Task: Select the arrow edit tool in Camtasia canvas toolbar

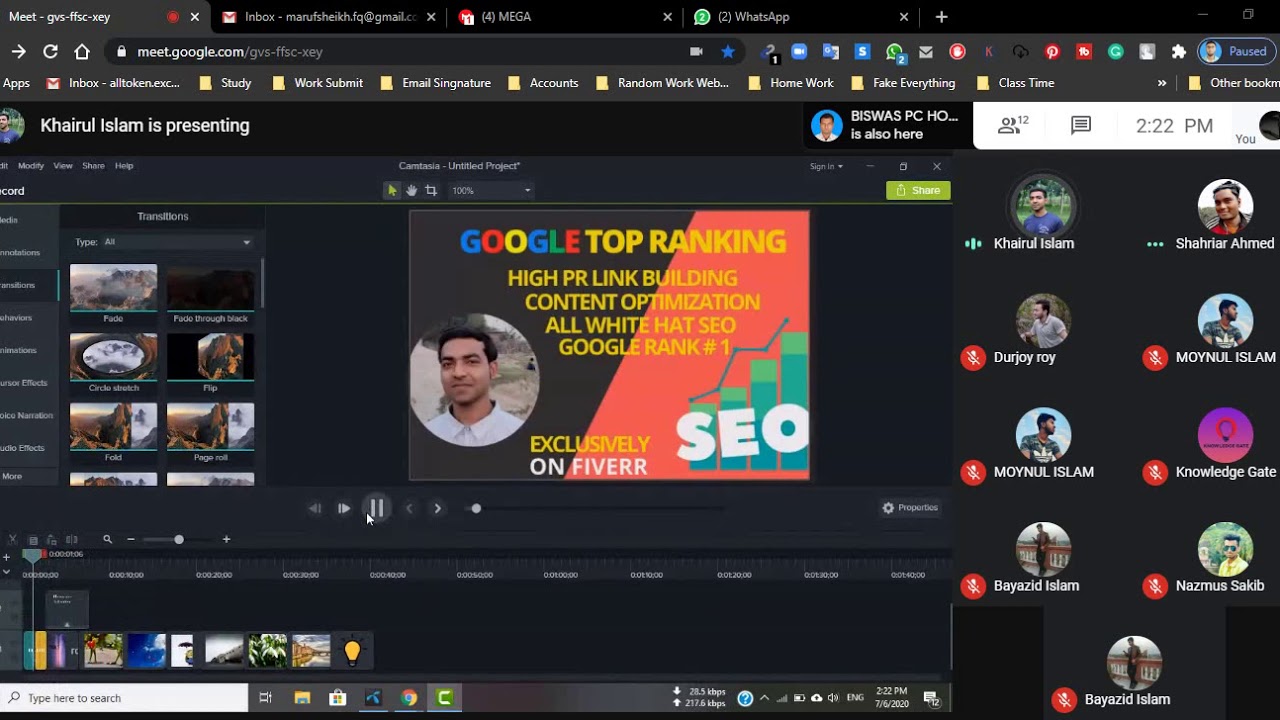Action: pyautogui.click(x=392, y=190)
